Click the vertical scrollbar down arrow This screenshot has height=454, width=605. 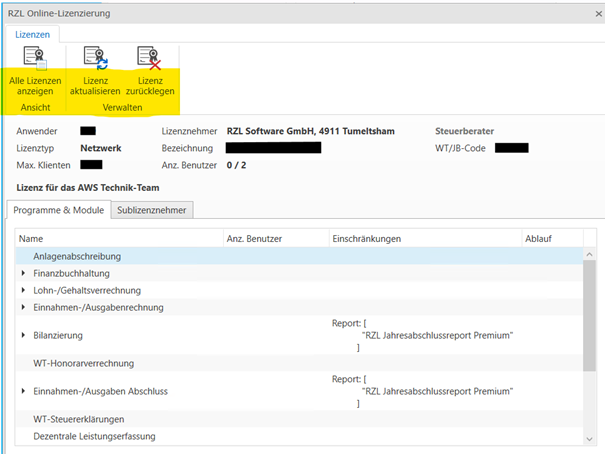591,438
